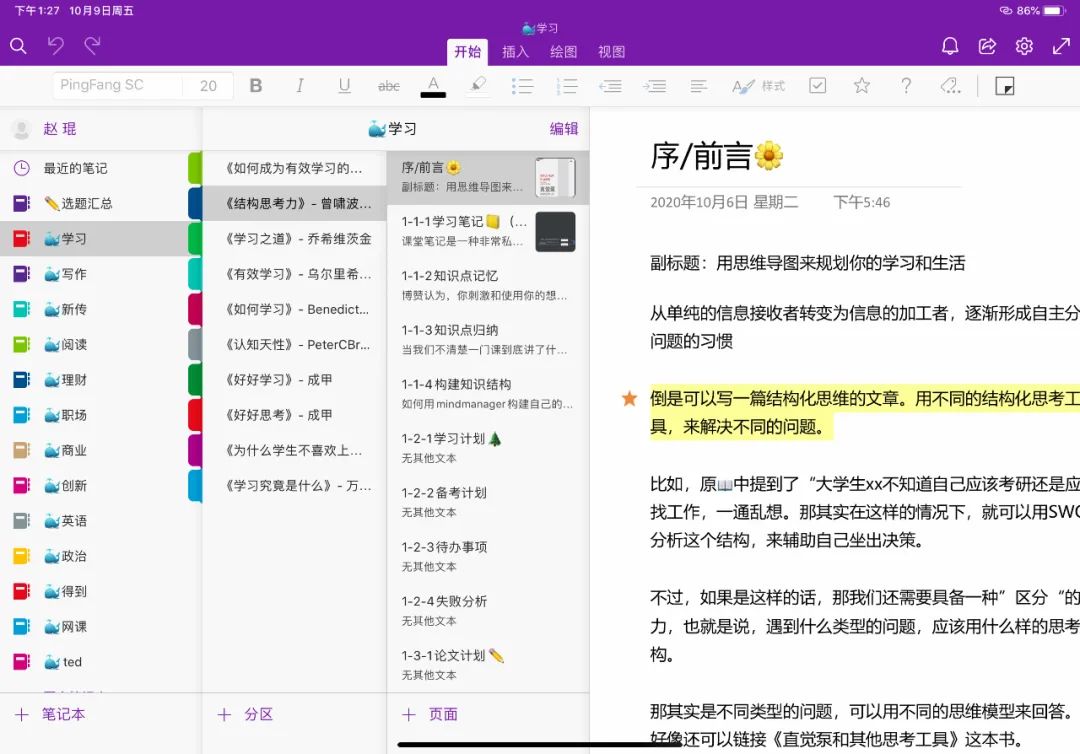Viewport: 1080px width, 754px height.
Task: Tap the 编辑 edit button
Action: tap(563, 129)
